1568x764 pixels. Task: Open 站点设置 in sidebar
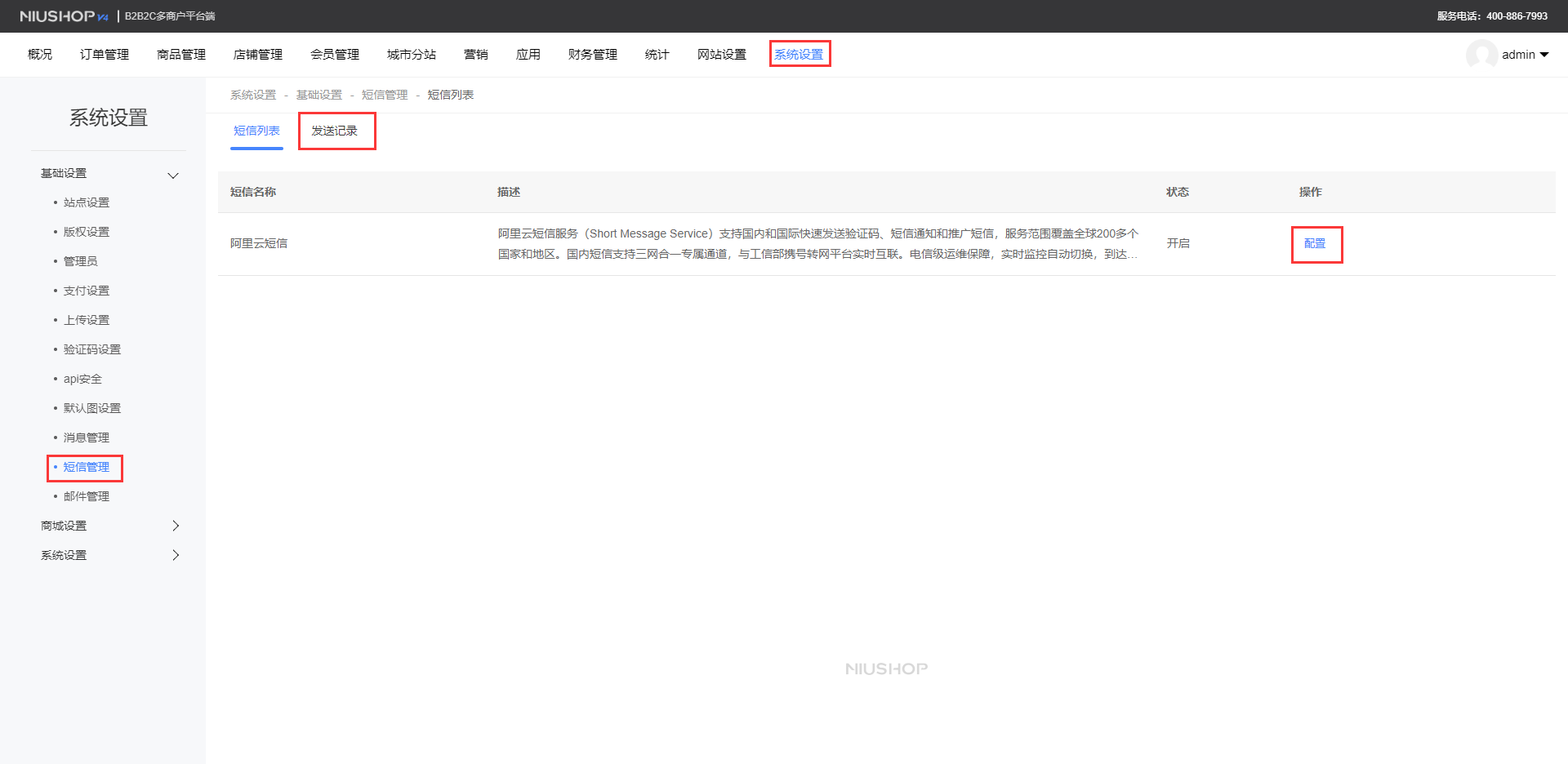coord(87,202)
